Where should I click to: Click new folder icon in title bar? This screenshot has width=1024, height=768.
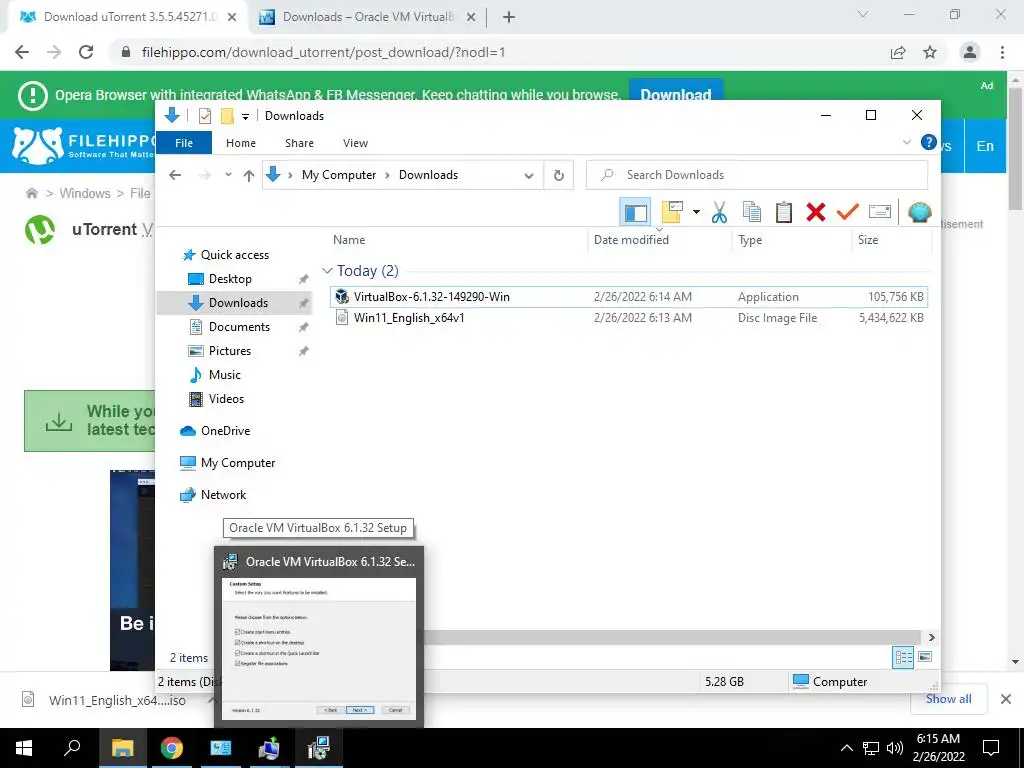(x=227, y=116)
